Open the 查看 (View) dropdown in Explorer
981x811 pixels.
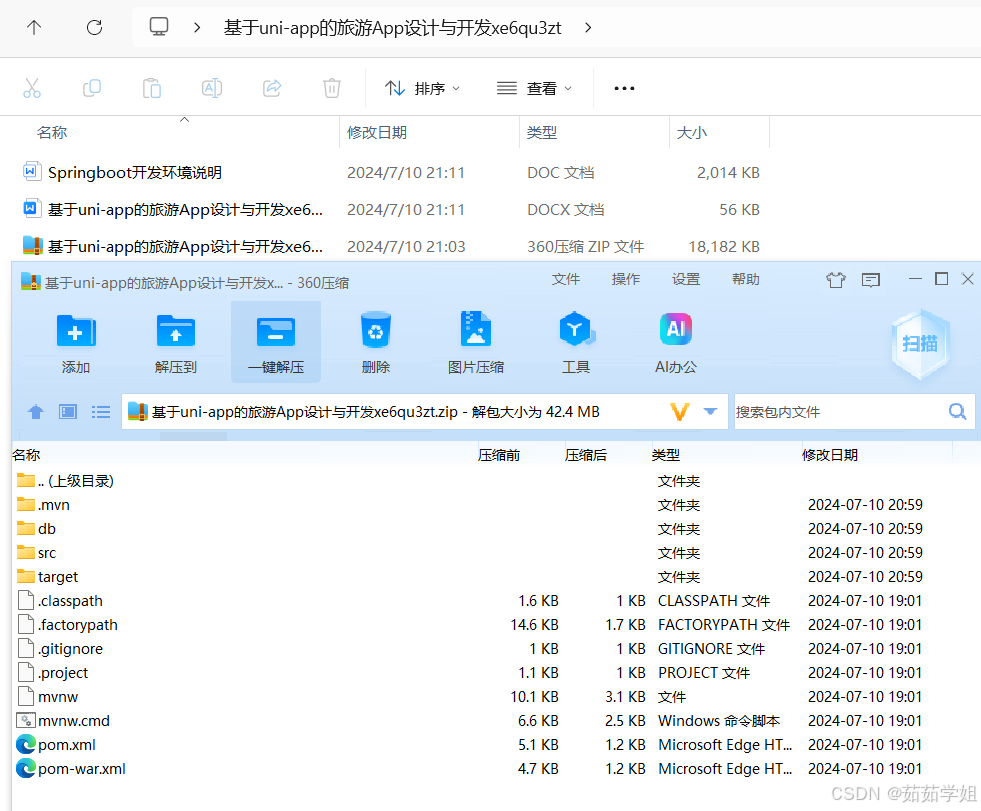tap(535, 88)
